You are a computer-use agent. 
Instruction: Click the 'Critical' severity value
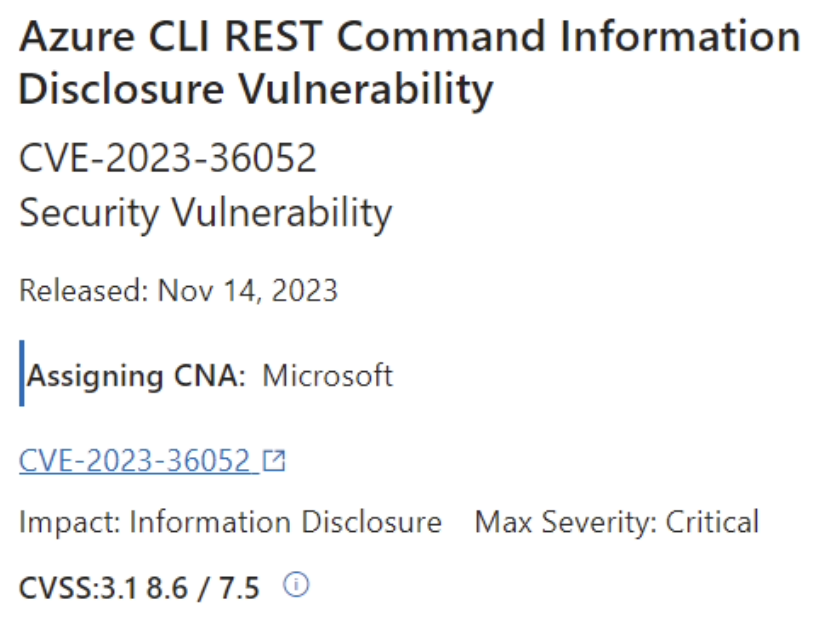coord(712,522)
